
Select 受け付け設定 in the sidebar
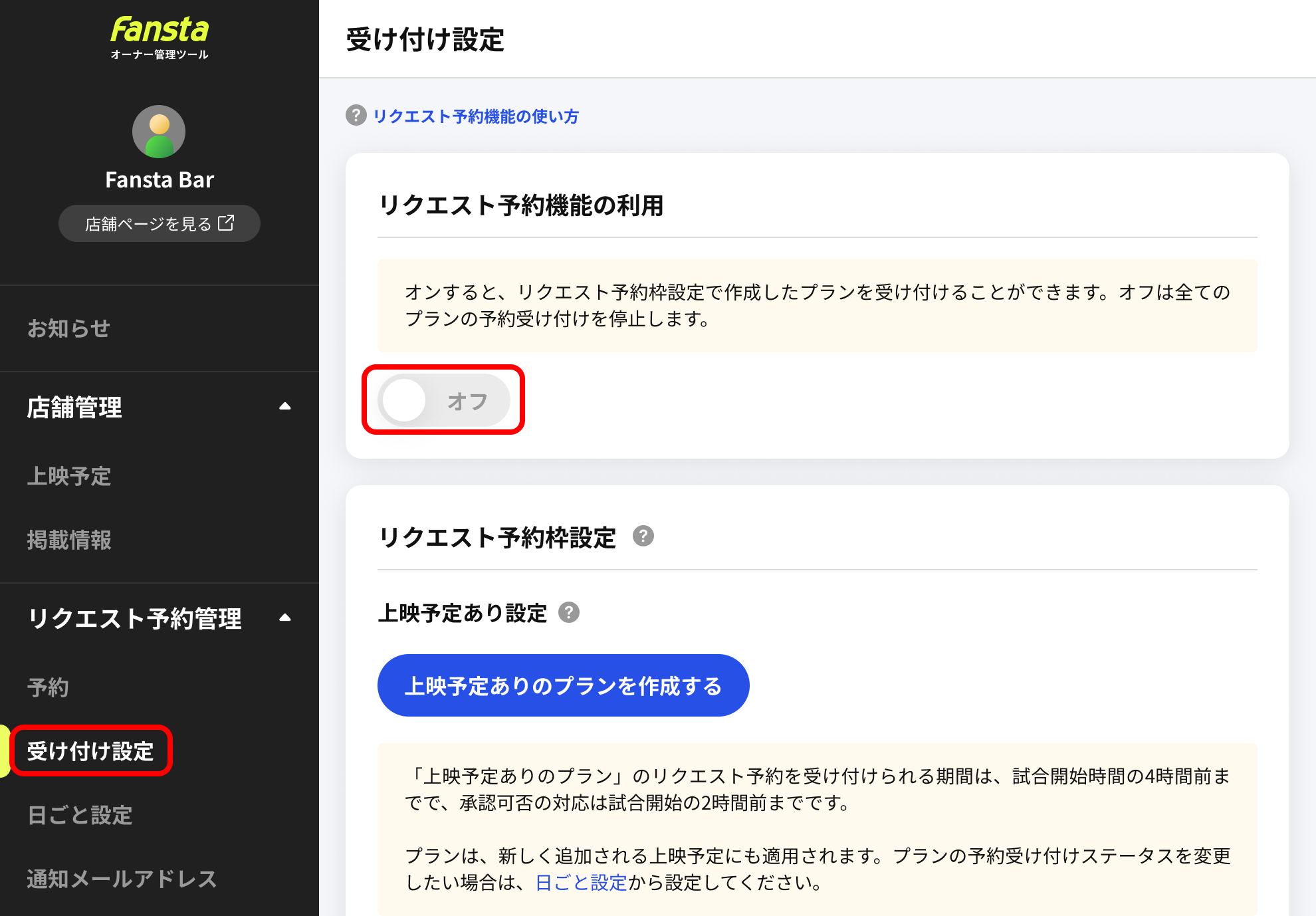(x=90, y=751)
